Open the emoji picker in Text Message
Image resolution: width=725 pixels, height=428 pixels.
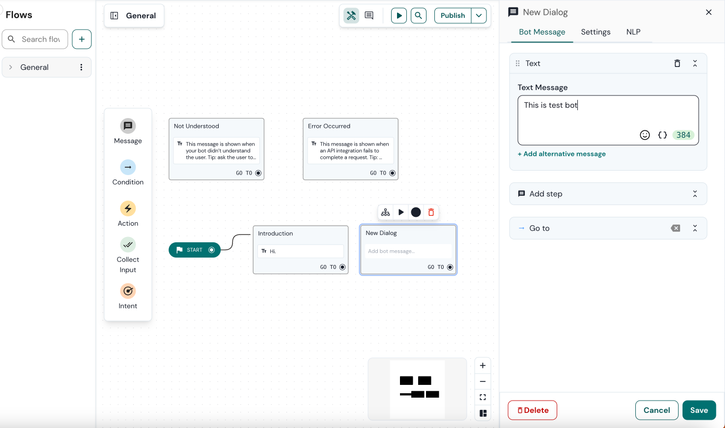645,135
